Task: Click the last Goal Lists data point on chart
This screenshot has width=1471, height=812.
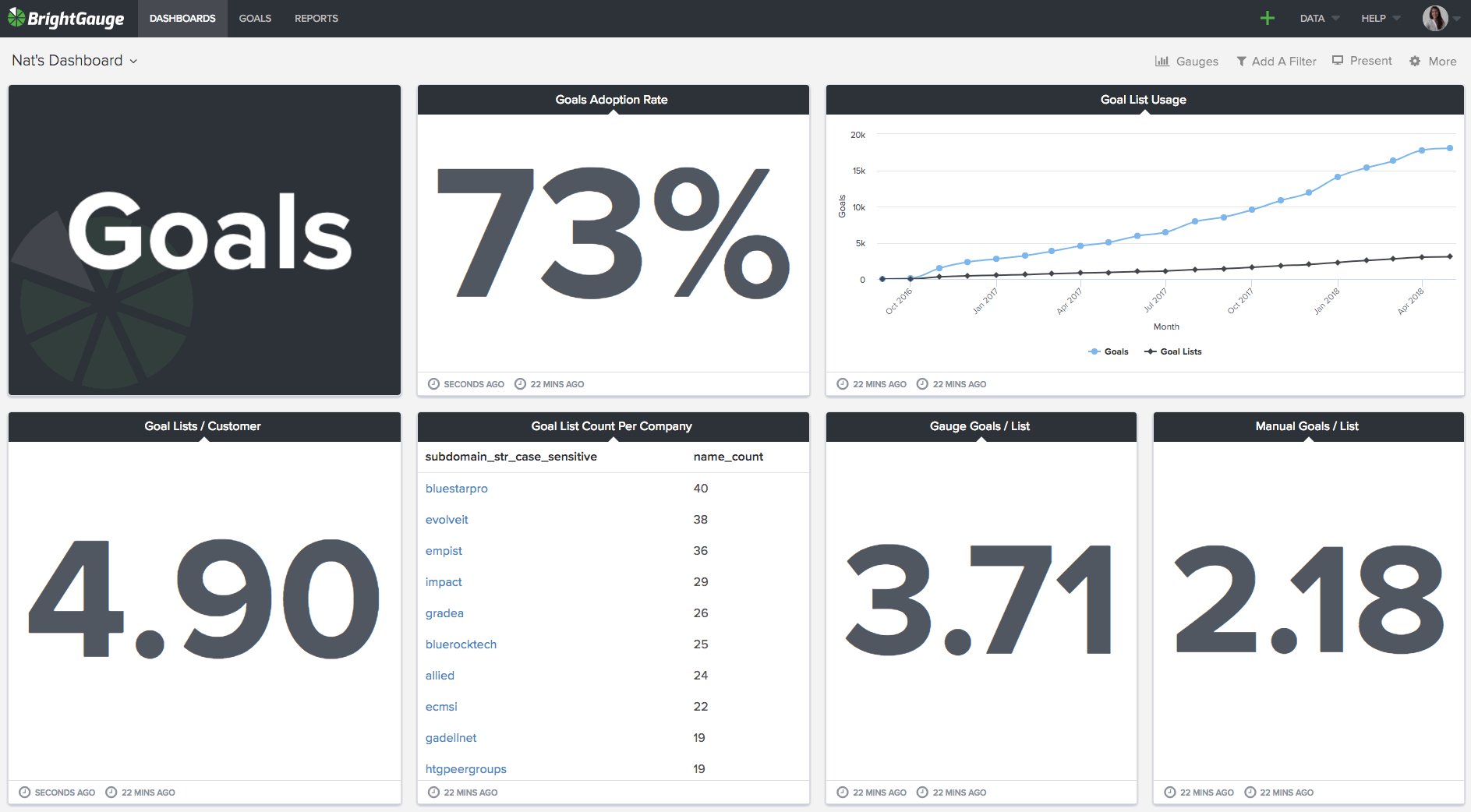Action: click(x=1450, y=256)
